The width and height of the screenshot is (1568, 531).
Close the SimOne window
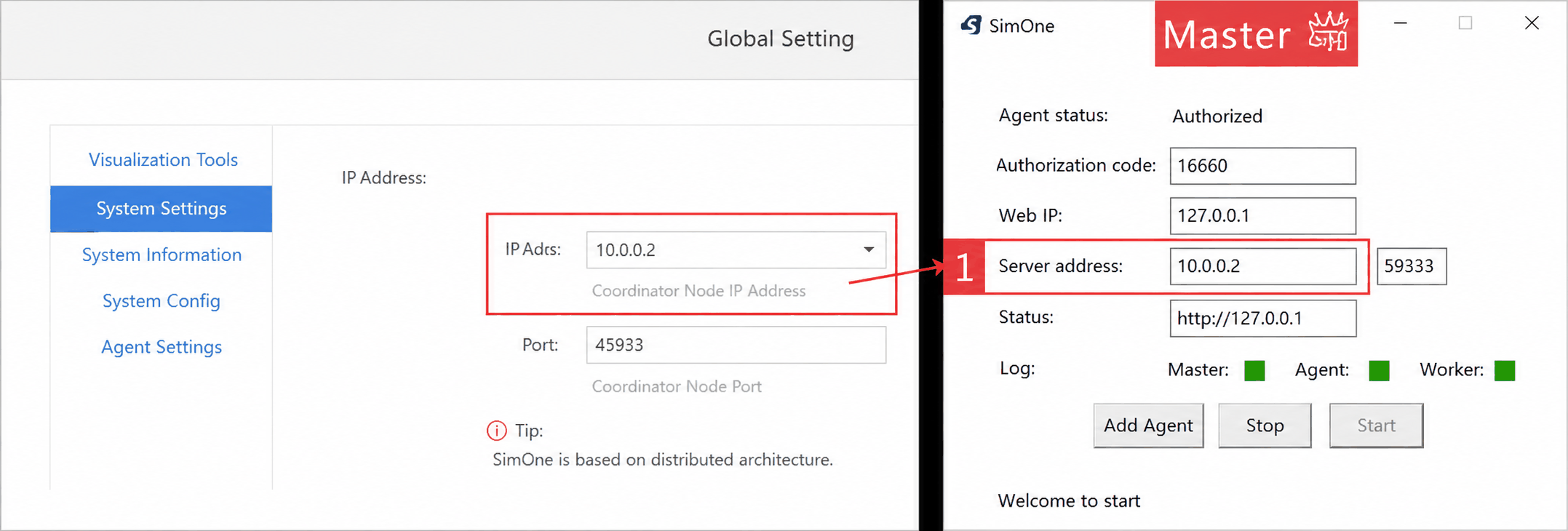click(x=1532, y=23)
